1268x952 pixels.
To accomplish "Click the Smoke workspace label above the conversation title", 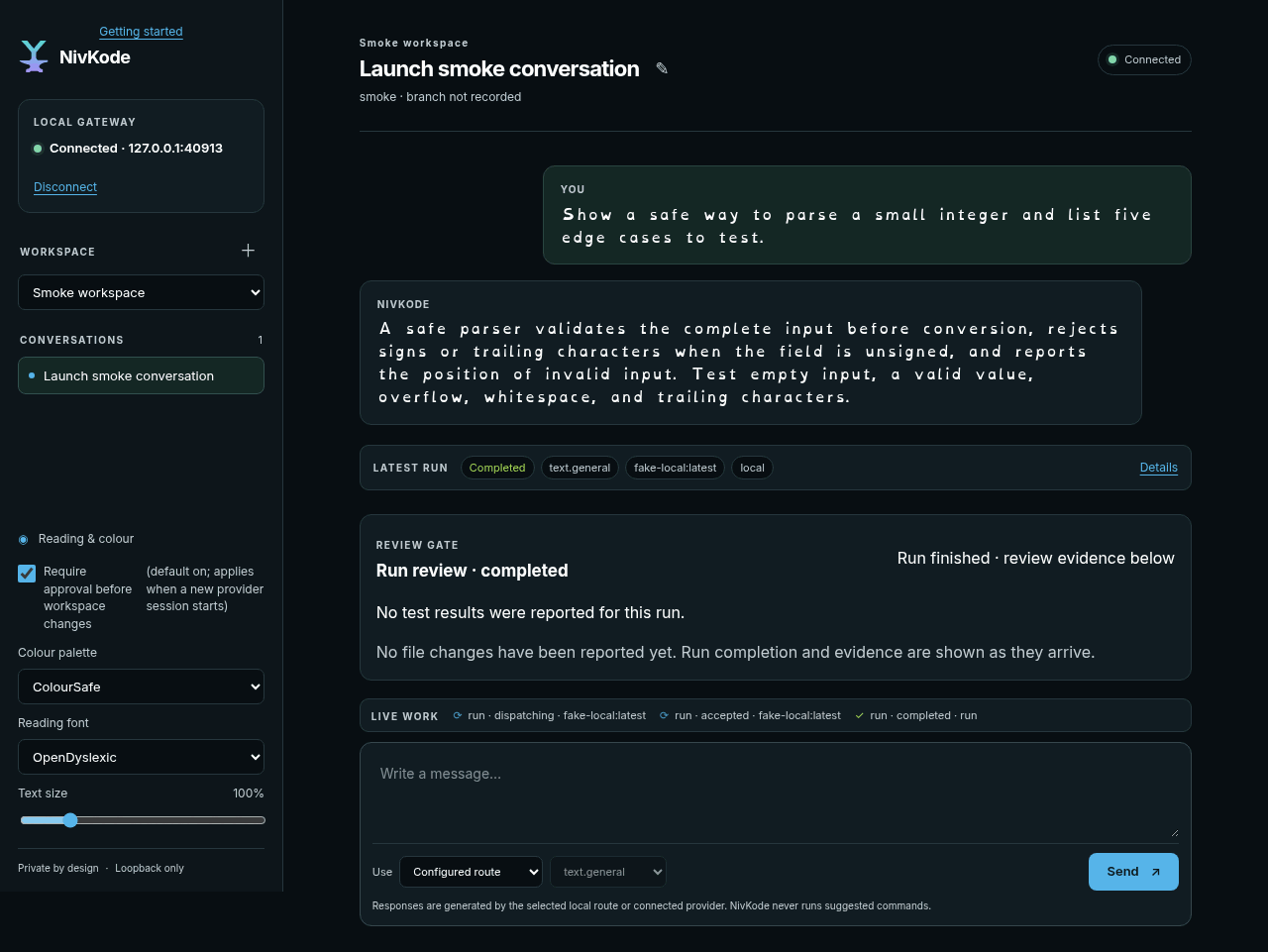I will (414, 44).
